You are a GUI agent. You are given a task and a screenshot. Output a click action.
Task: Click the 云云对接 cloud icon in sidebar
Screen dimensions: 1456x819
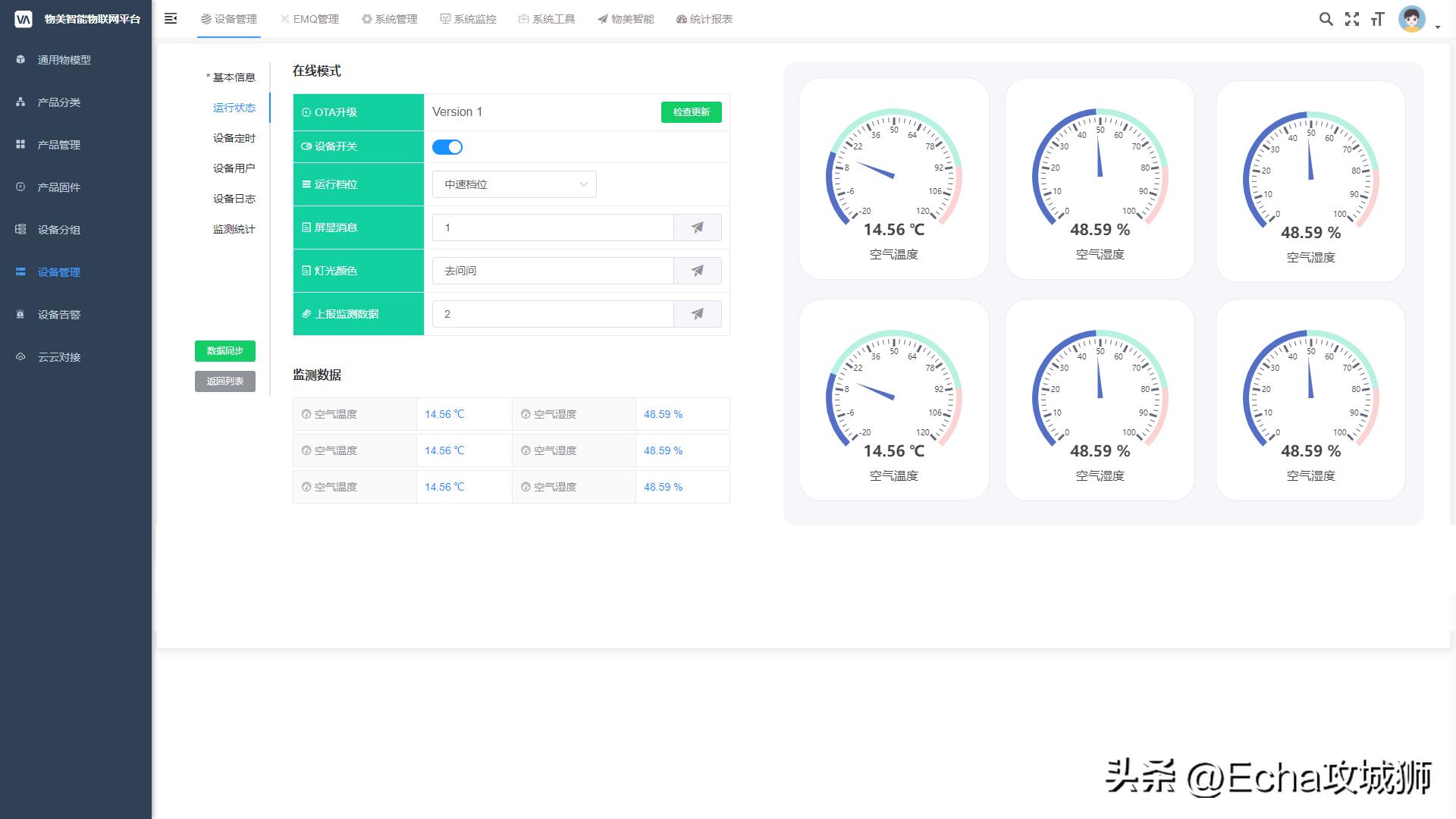[20, 356]
